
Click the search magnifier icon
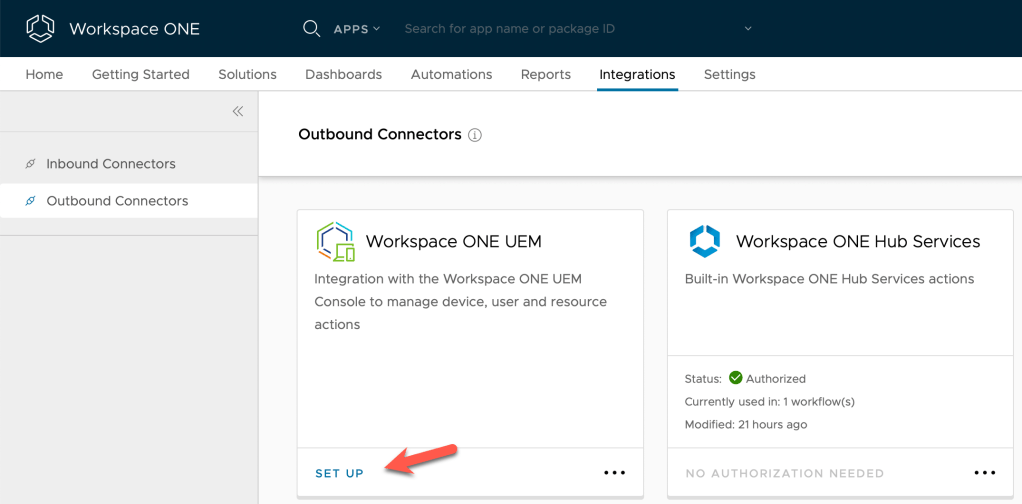coord(311,28)
